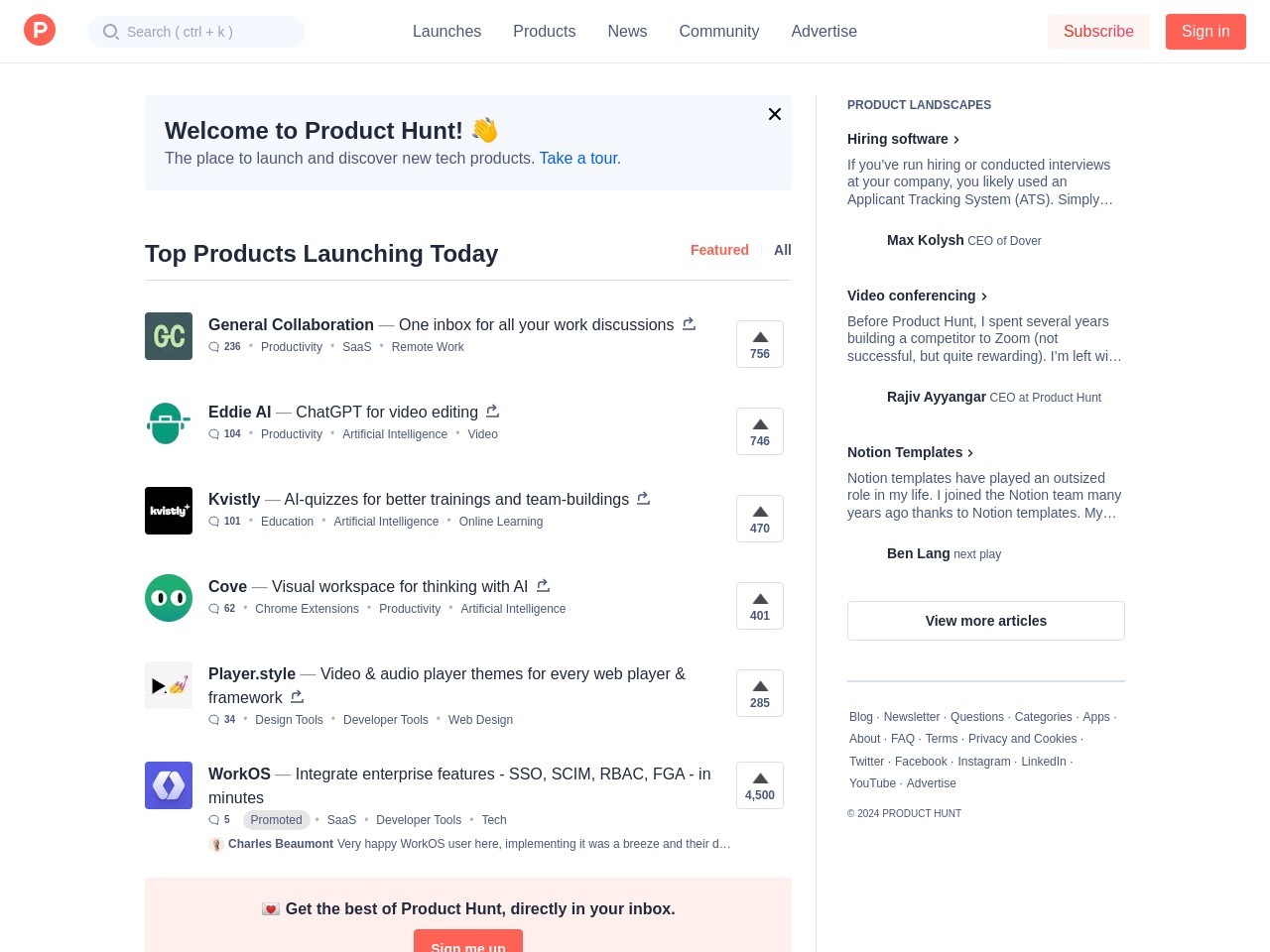Click the General Collaboration GC logo
Screen dimensions: 1270x952
tap(169, 336)
